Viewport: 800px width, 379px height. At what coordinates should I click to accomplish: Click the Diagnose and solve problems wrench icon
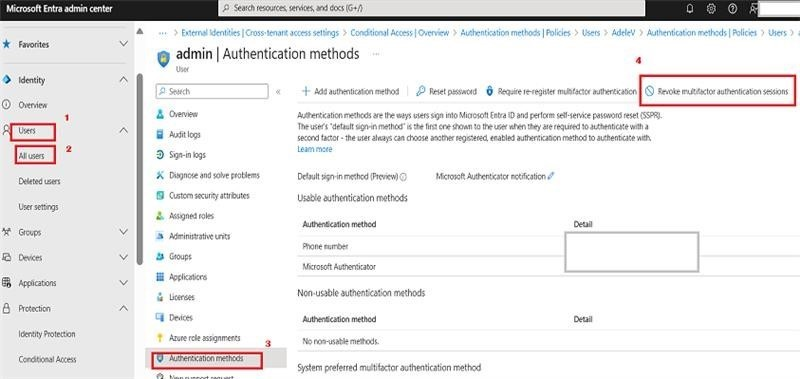pos(160,175)
